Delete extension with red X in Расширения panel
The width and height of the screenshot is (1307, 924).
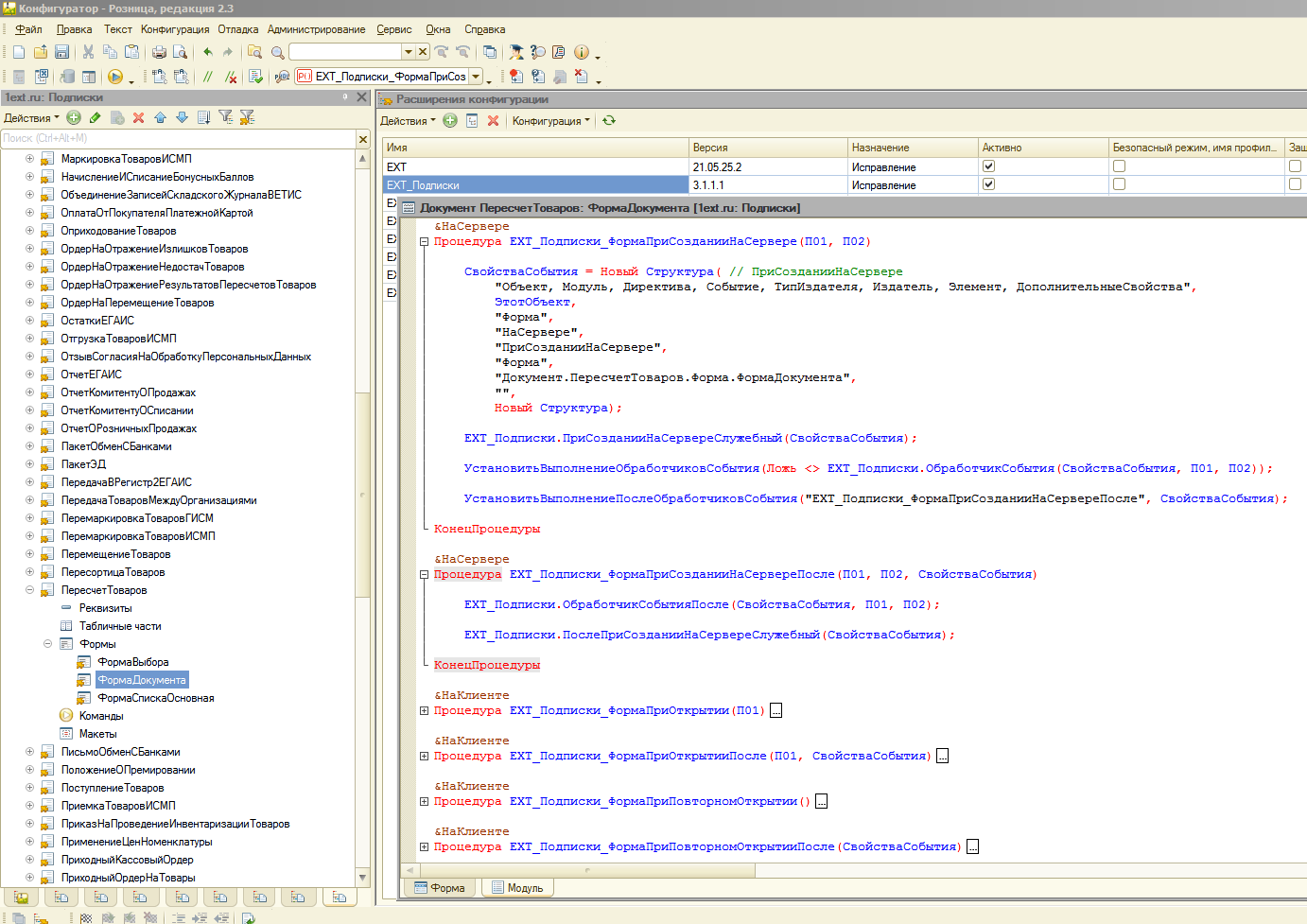(x=493, y=120)
